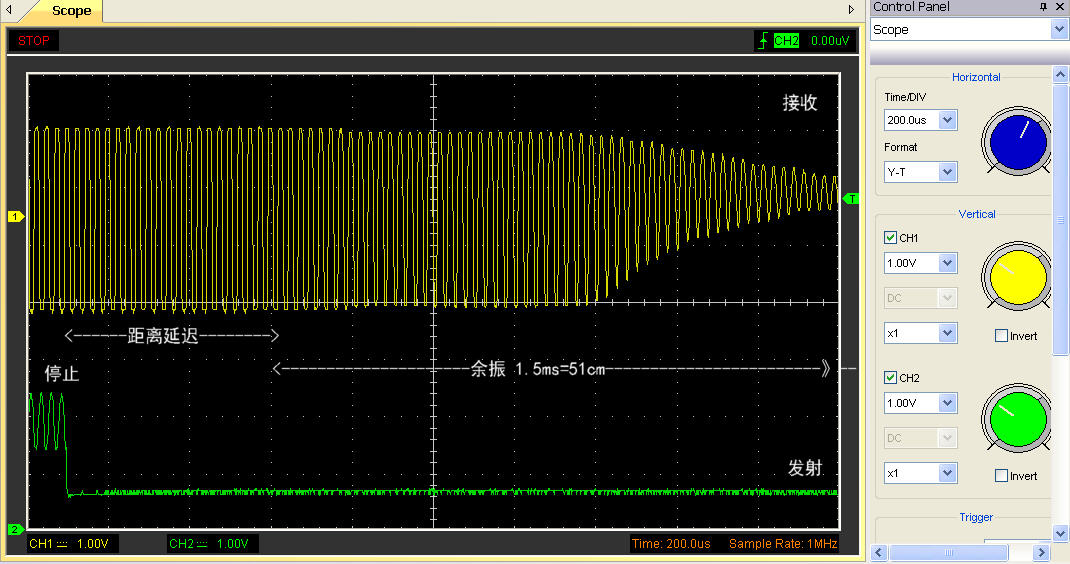
Task: Click the Vertical section label
Action: click(977, 214)
